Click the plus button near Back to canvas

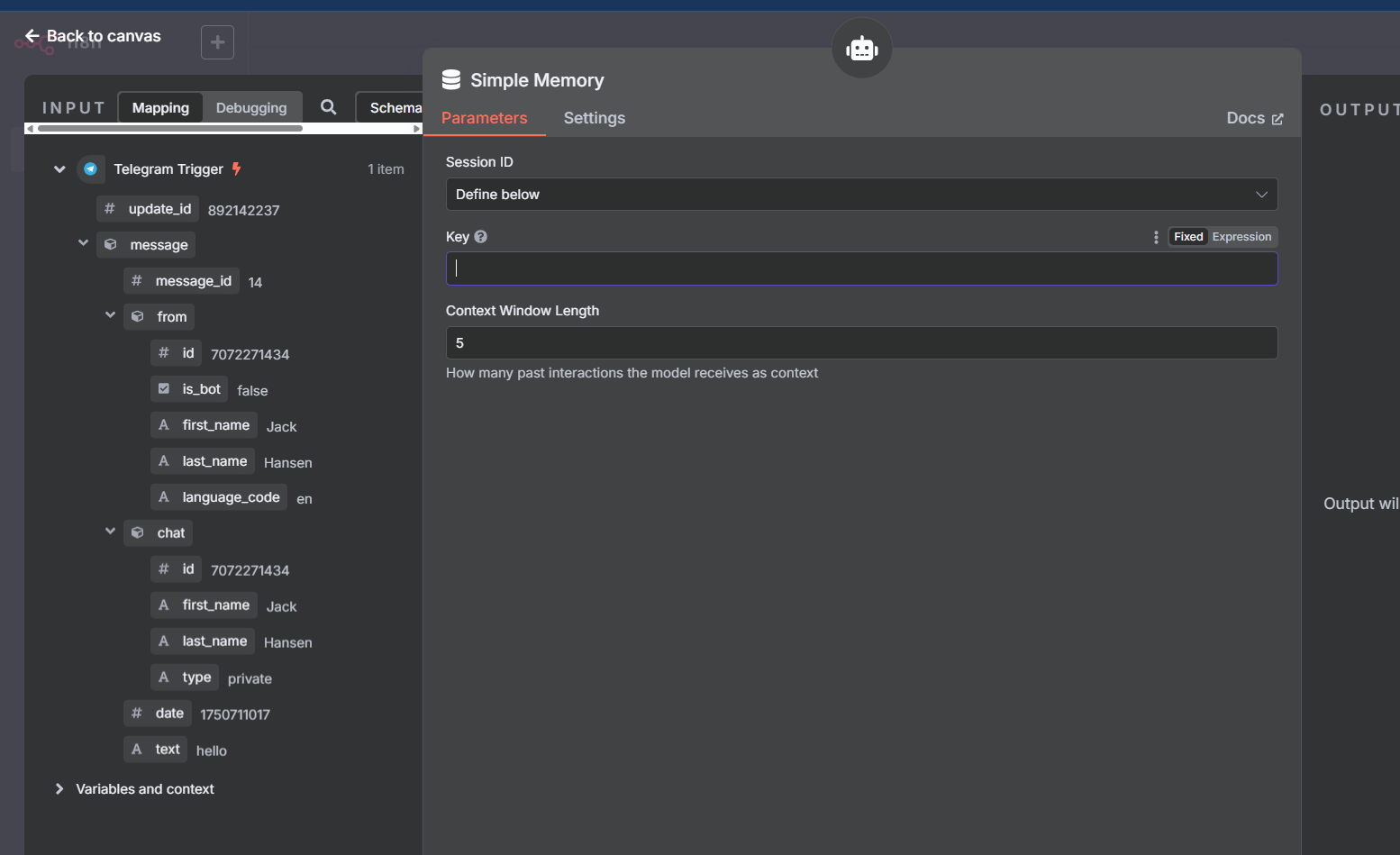216,41
